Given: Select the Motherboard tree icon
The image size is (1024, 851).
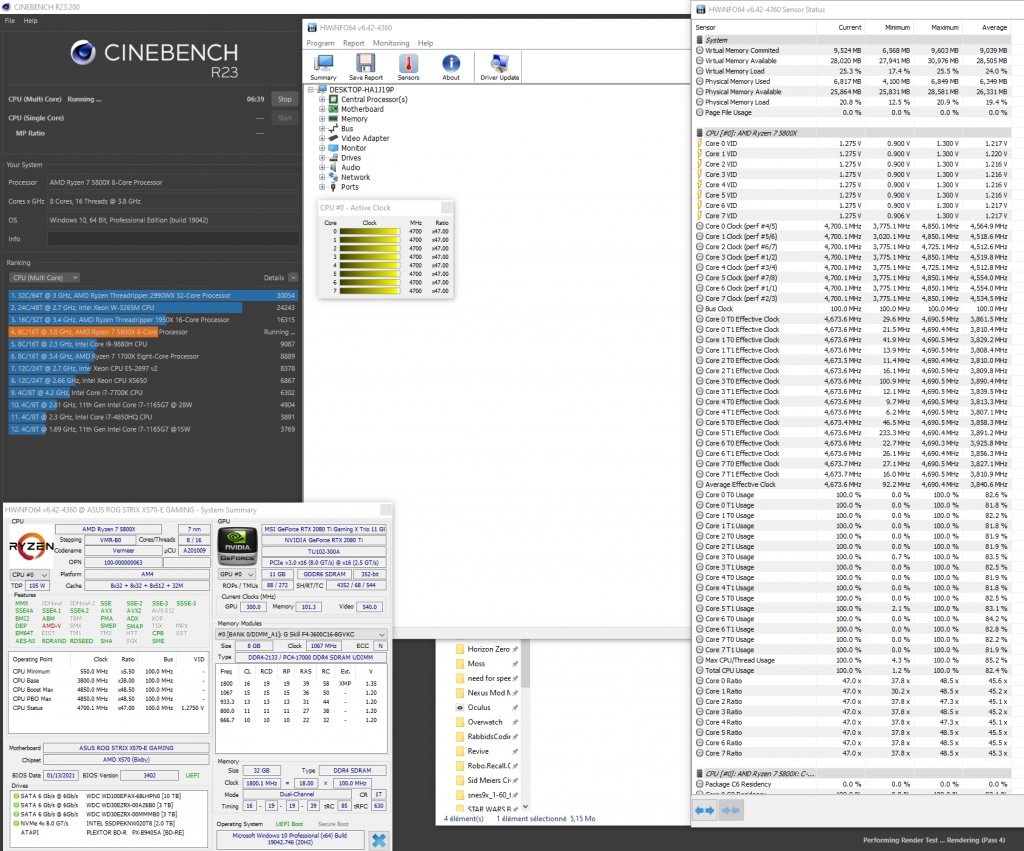Looking at the screenshot, I should (333, 109).
